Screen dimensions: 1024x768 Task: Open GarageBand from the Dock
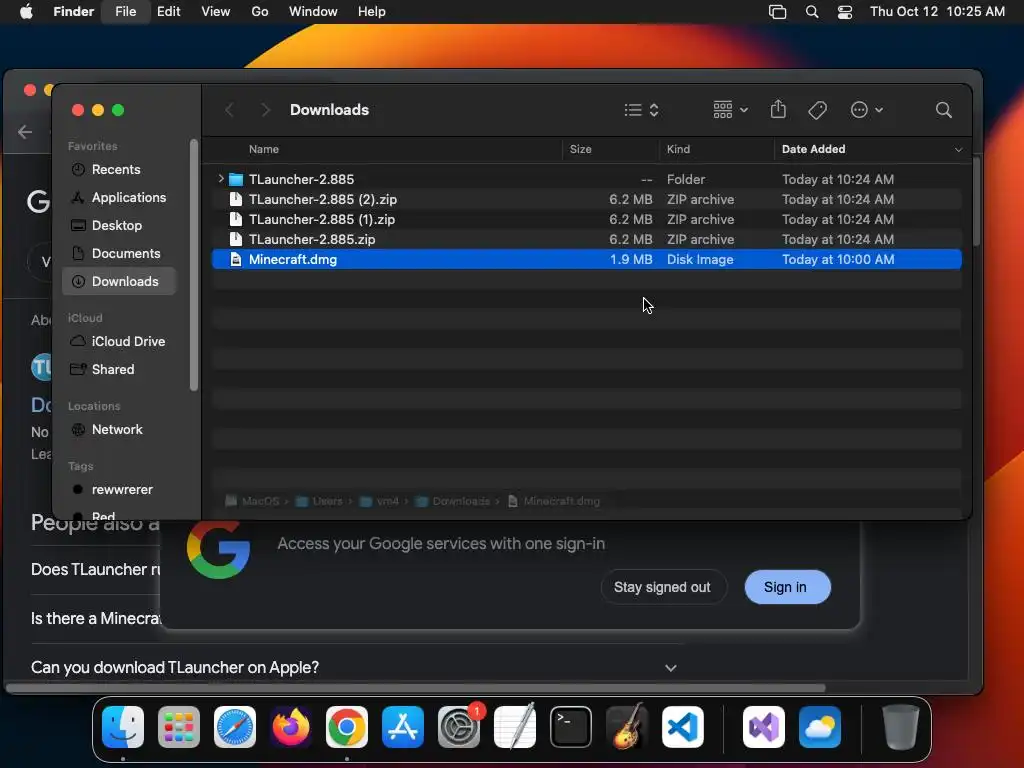click(627, 727)
